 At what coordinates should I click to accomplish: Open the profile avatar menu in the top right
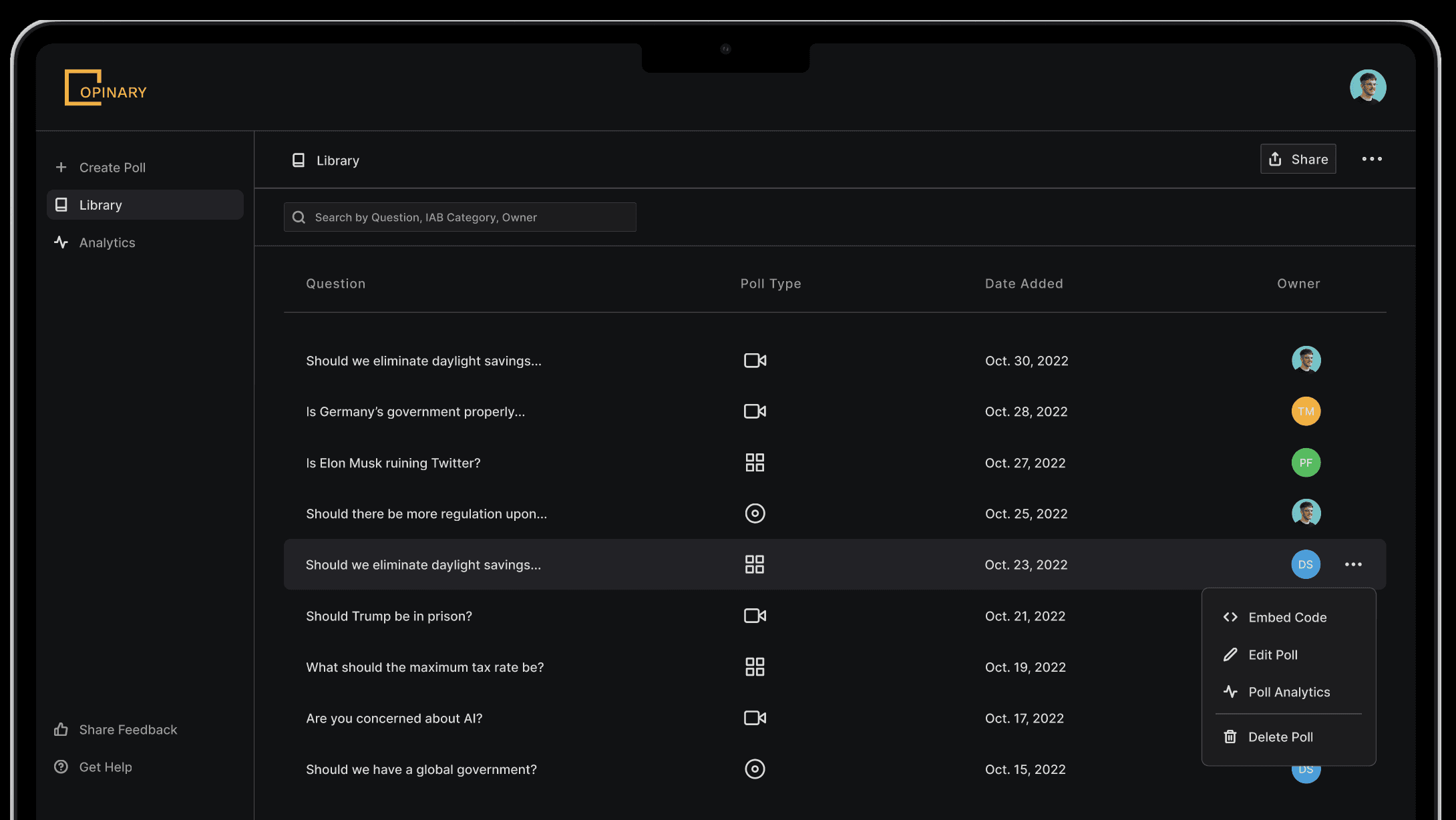click(1367, 87)
